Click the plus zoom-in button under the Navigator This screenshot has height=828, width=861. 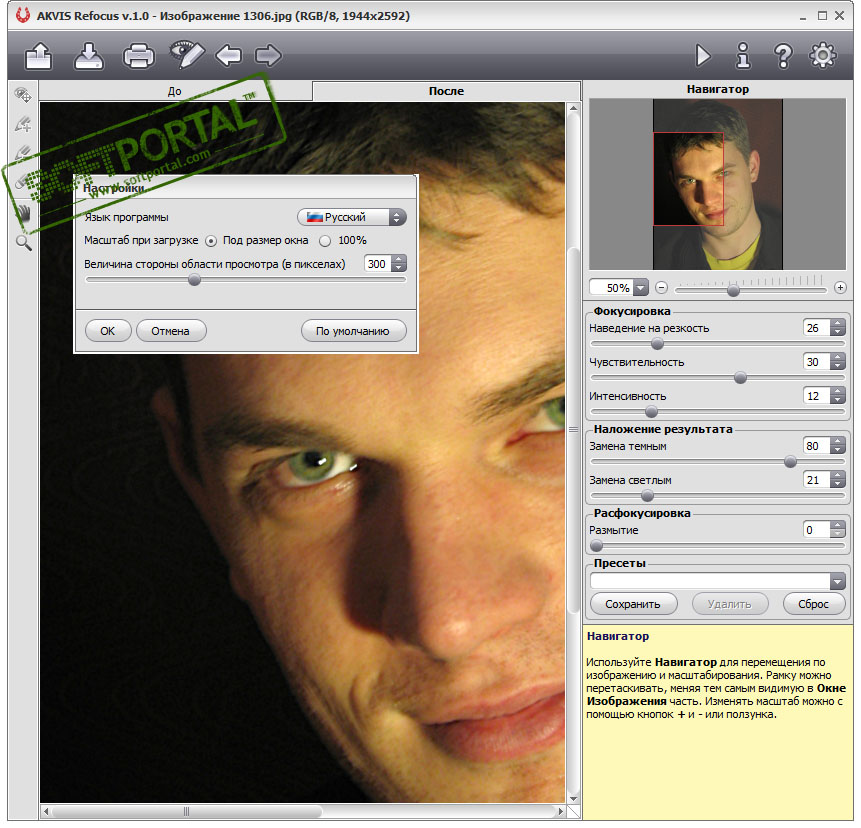840,288
